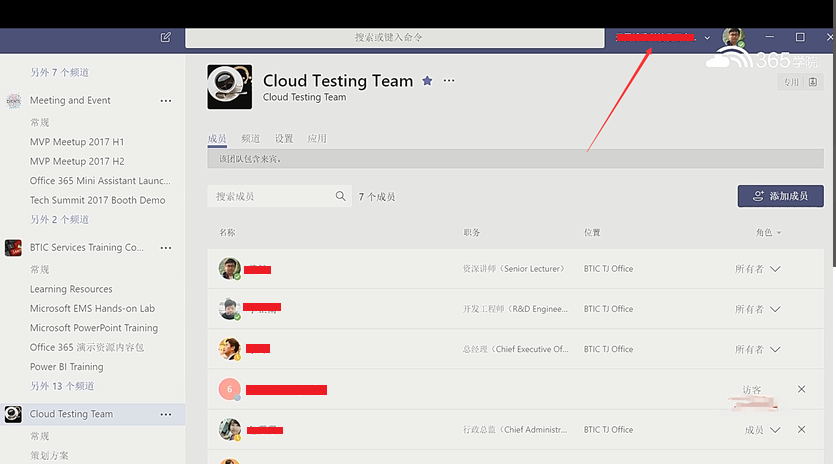Click the 职务 column header

[471, 233]
